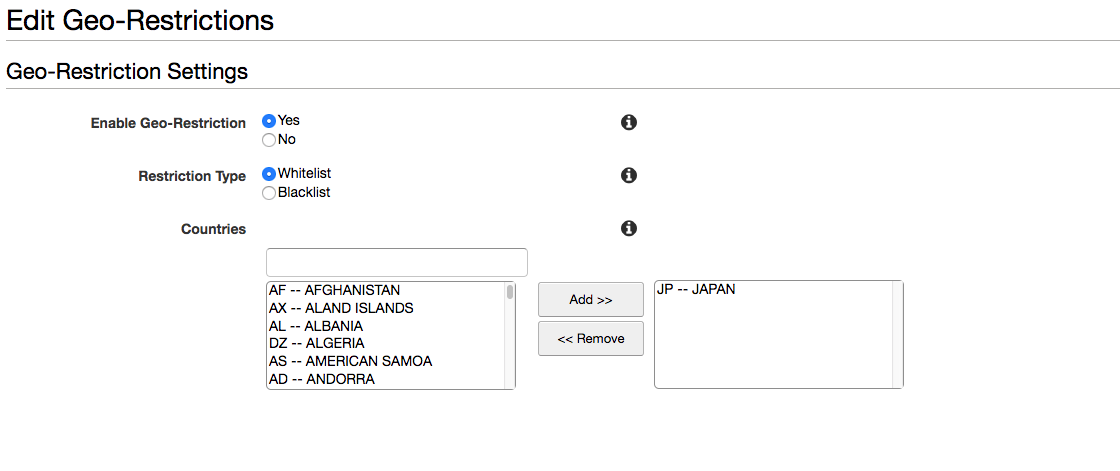The image size is (1120, 471).
Task: Focus the country search text box
Action: point(396,262)
